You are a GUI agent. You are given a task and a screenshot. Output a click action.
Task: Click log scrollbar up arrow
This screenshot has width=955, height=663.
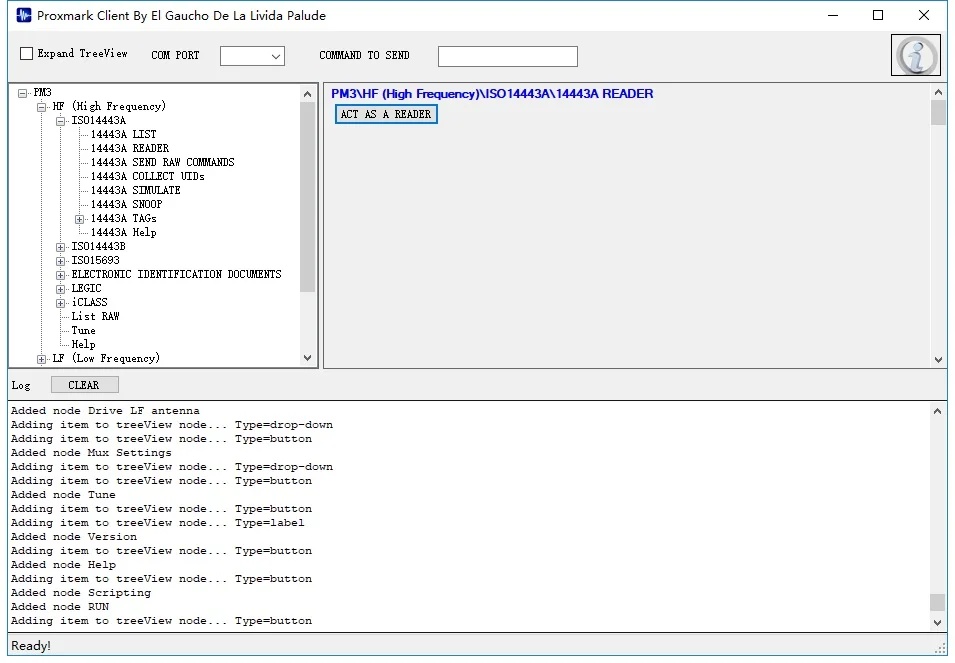point(937,411)
